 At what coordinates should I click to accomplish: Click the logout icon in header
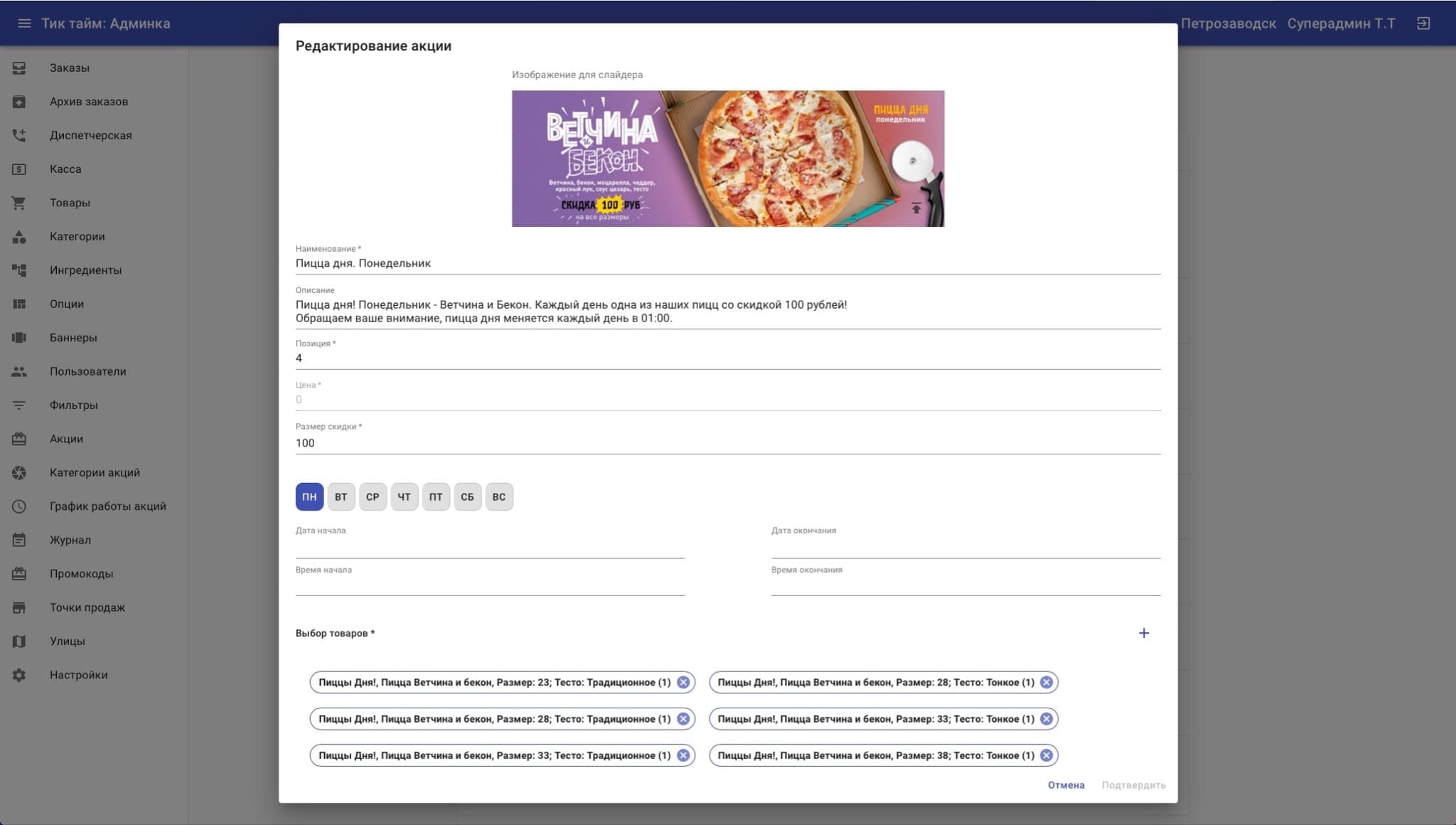coord(1423,23)
